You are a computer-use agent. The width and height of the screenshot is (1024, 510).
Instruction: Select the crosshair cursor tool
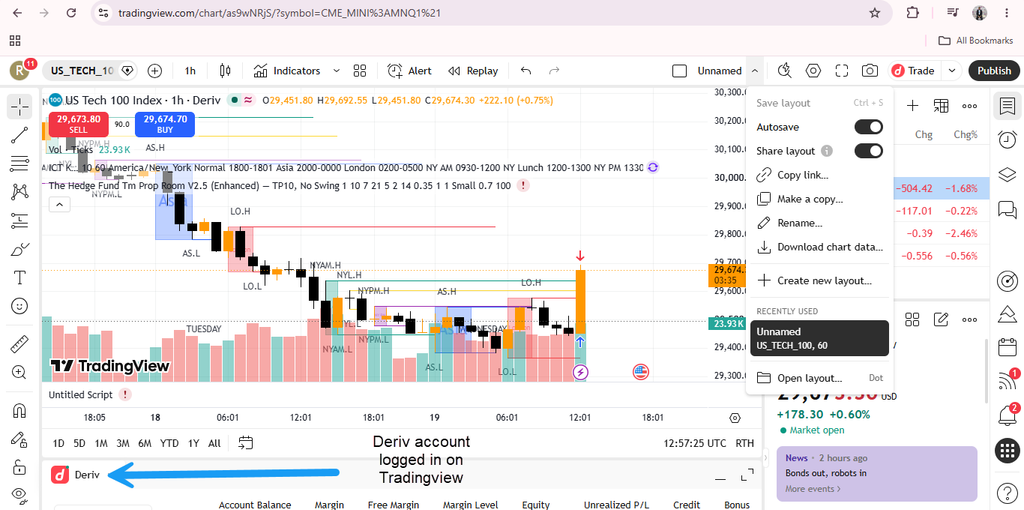click(x=20, y=107)
